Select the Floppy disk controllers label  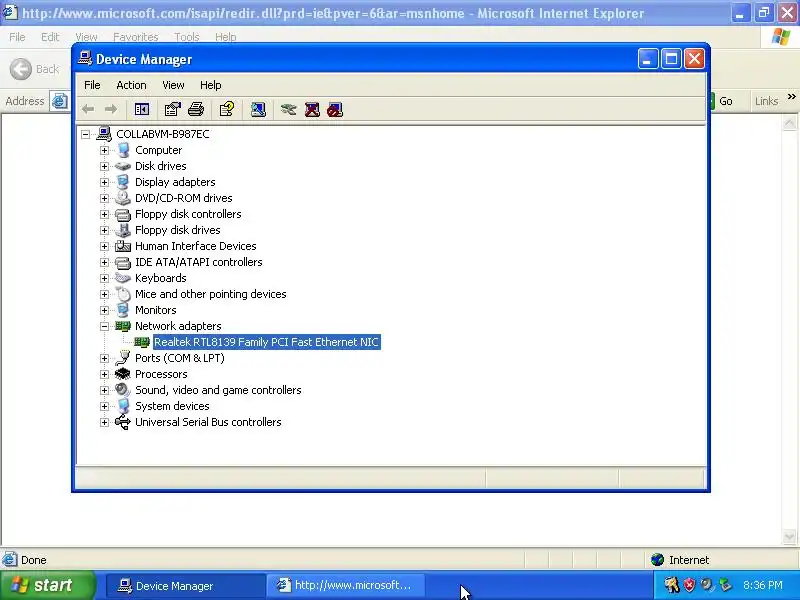click(188, 214)
